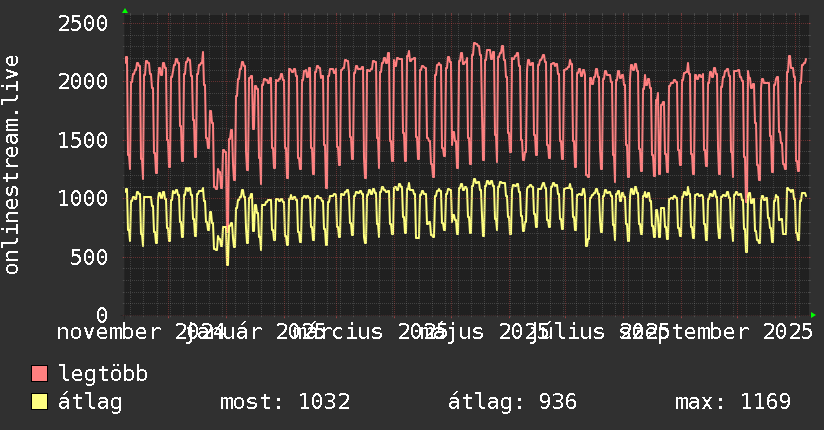The image size is (824, 430).
Task: Click the y-axis label 500
Action: click(89, 257)
